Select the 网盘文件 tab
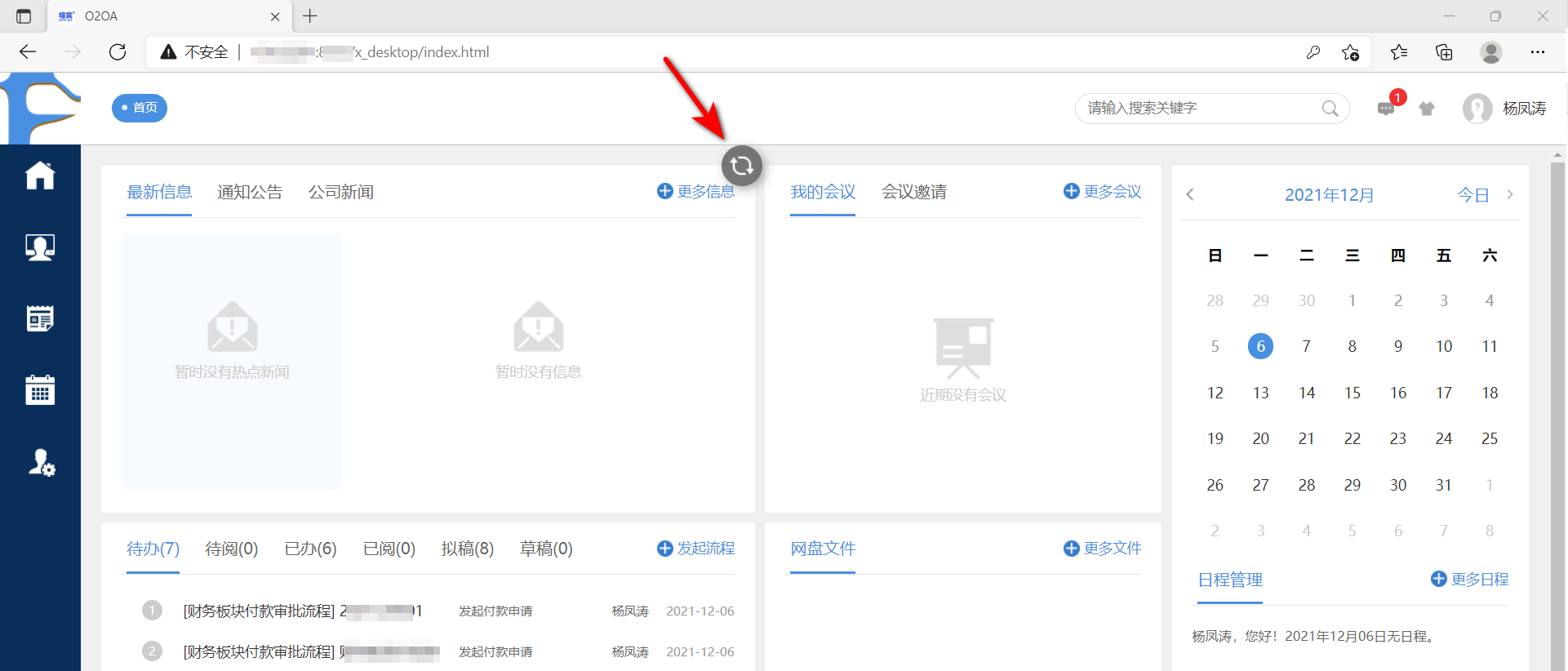Image resolution: width=1568 pixels, height=671 pixels. click(x=823, y=549)
